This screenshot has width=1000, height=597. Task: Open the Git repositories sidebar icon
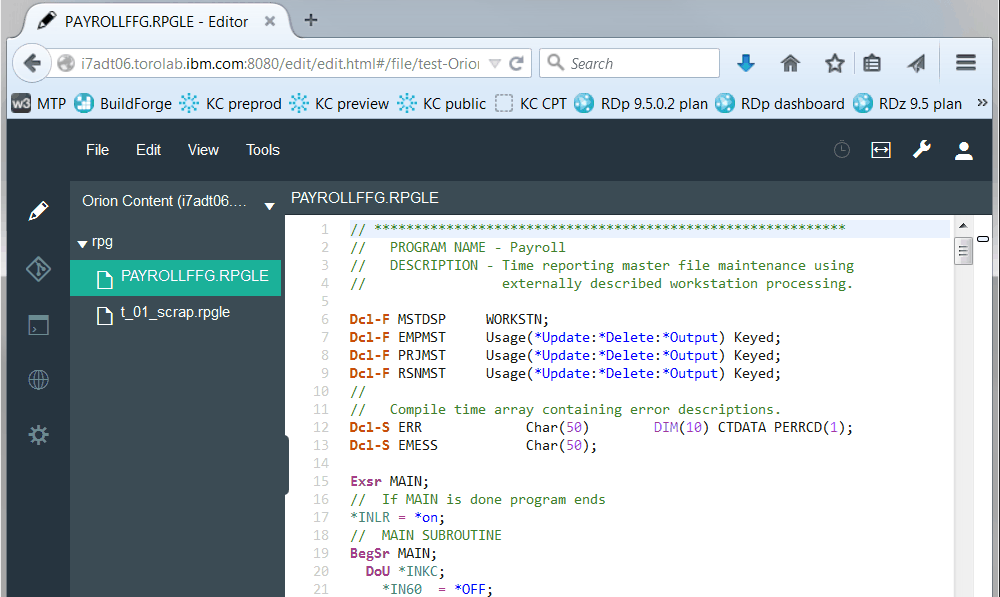38,268
